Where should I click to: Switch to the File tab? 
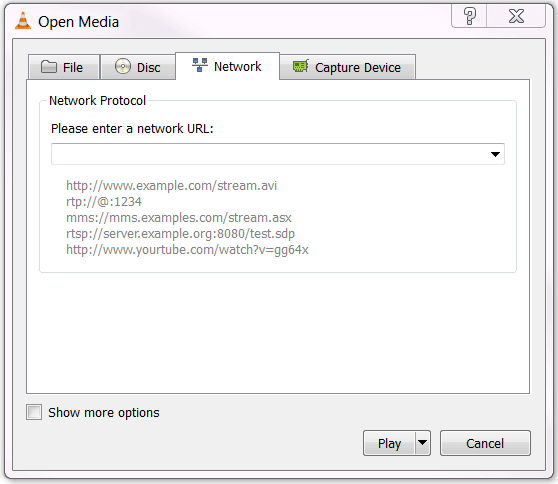(64, 67)
